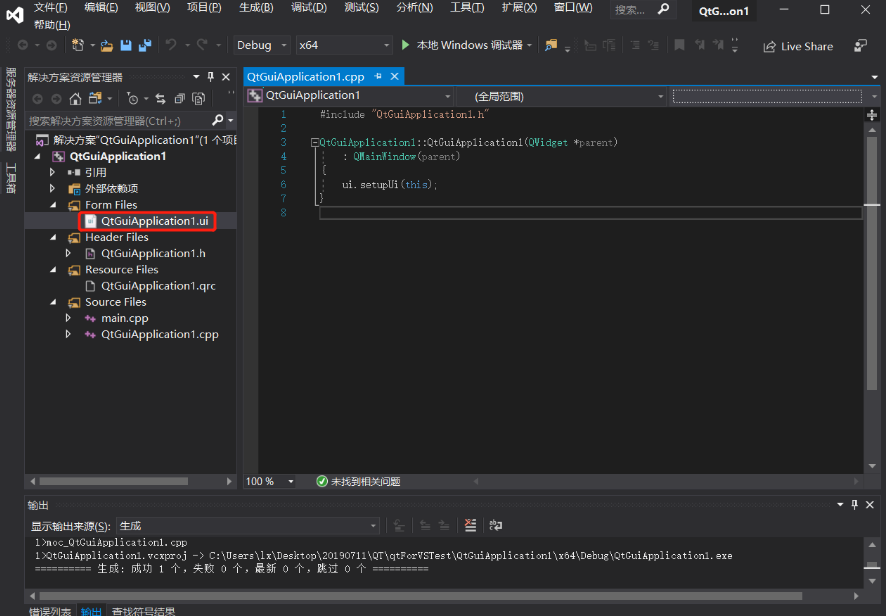
Task: Go to previous bookmark icon
Action: pos(700,45)
